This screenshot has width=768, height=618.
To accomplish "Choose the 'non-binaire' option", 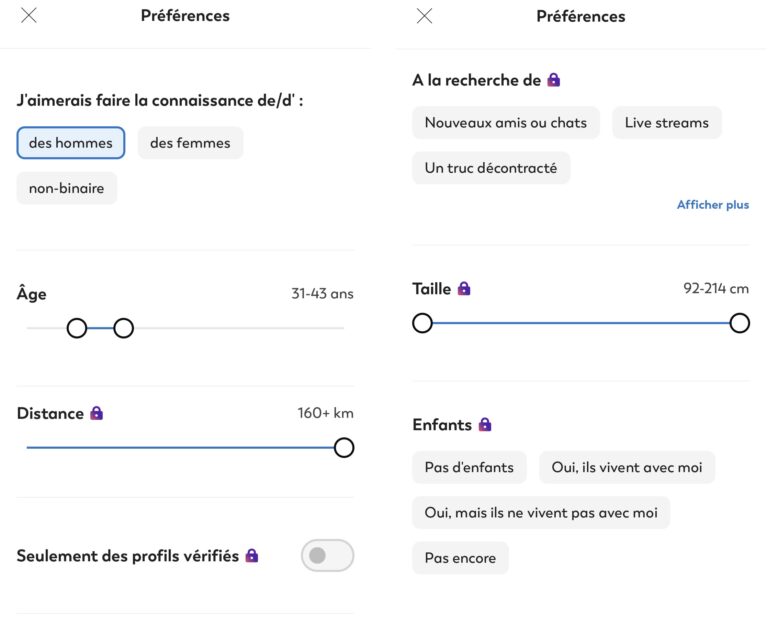I will (x=67, y=188).
